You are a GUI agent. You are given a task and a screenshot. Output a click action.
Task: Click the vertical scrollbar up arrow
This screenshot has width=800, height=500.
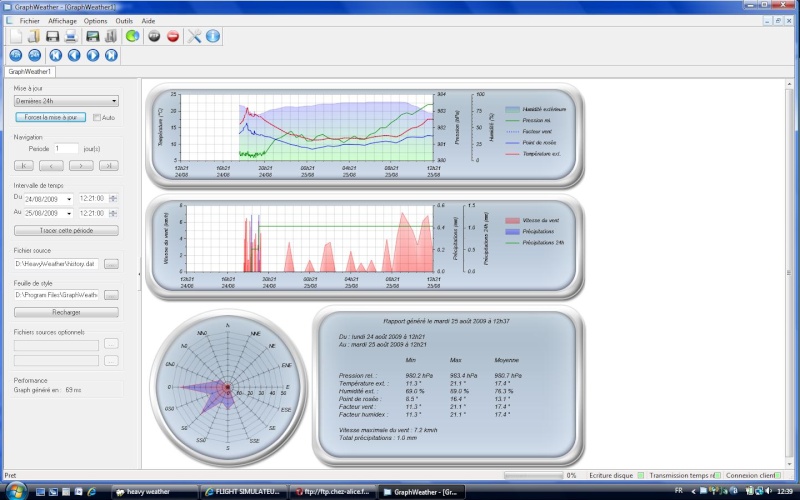tap(789, 84)
